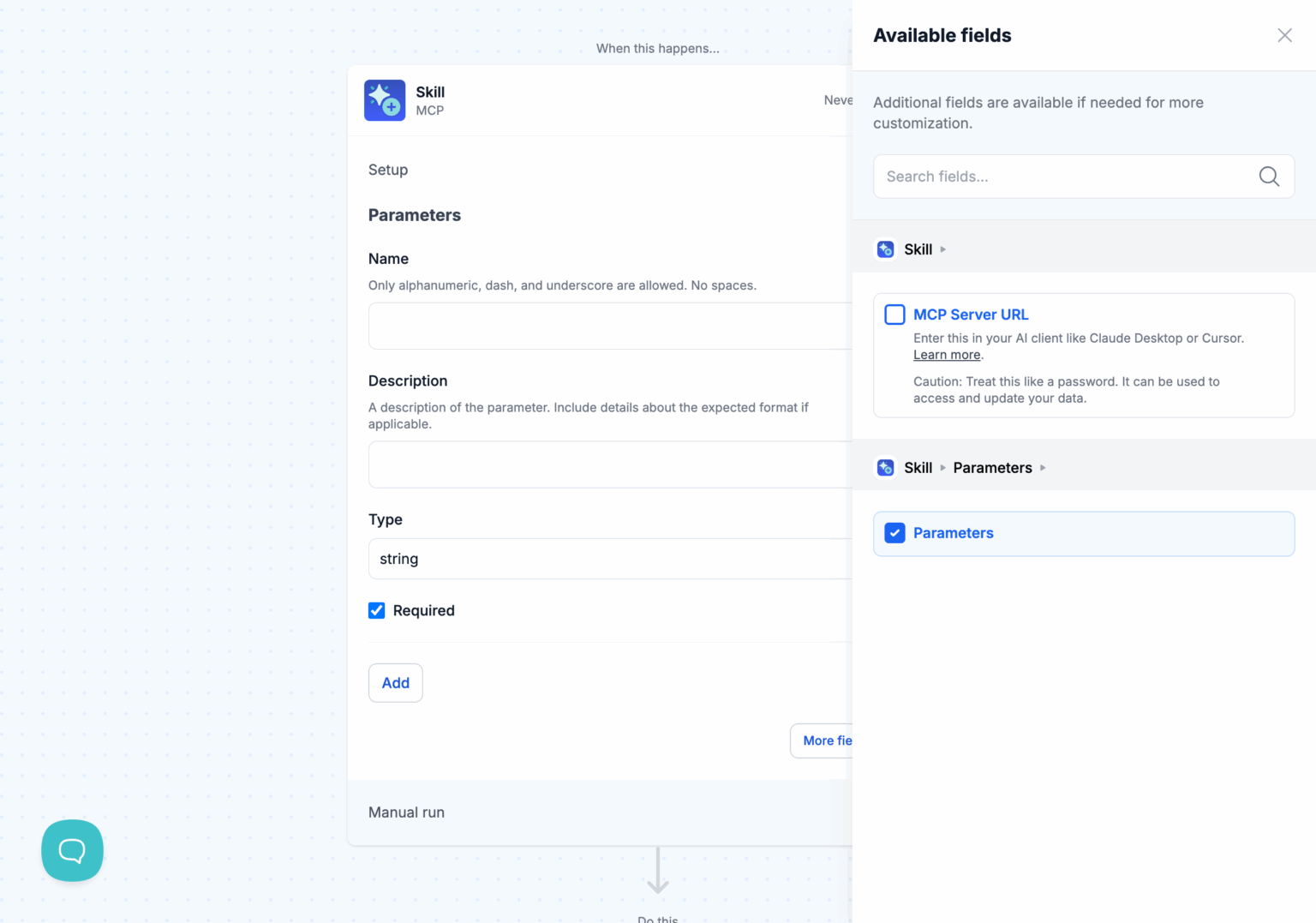Image resolution: width=1316 pixels, height=923 pixels.
Task: Click the parameter Name text field
Action: [x=610, y=326]
